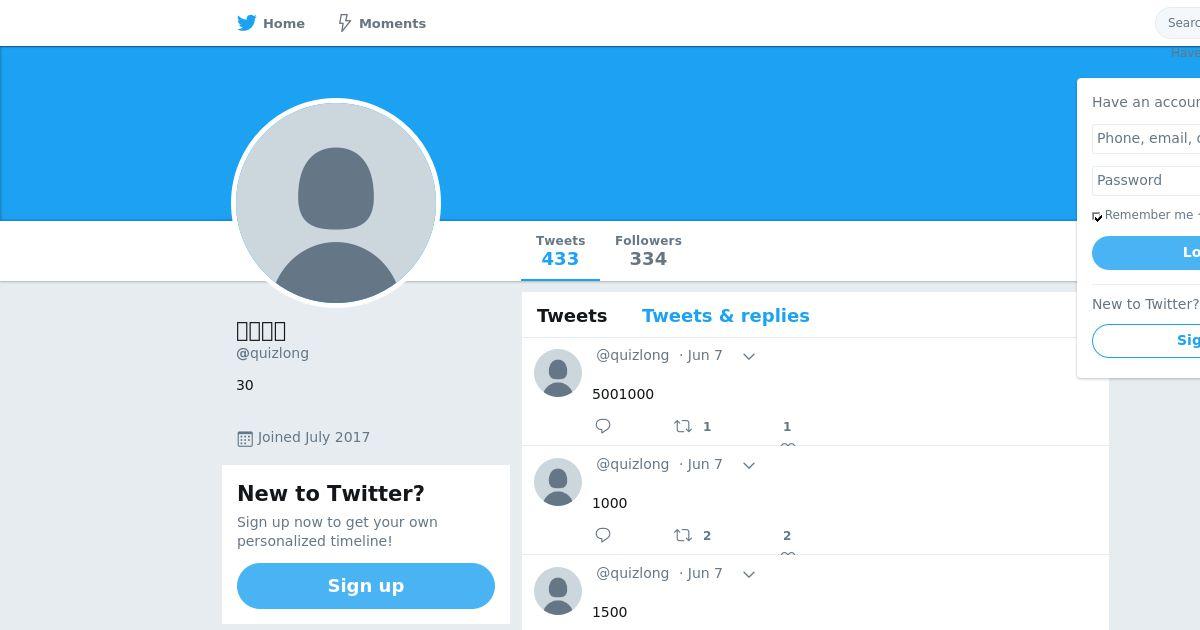Expand the more menu on the 1500 tweet

(749, 574)
